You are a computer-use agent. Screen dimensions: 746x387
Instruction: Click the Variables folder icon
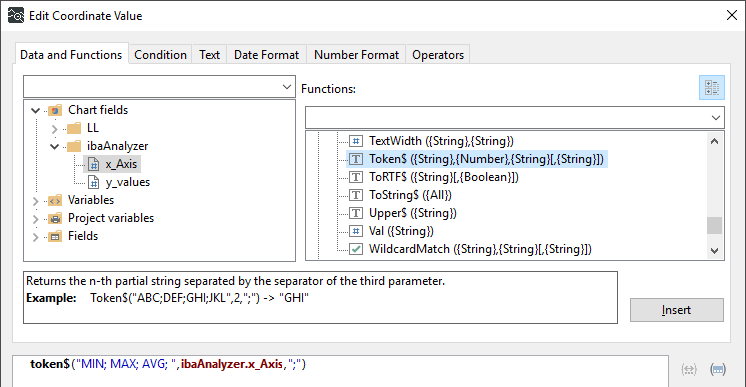pos(55,200)
